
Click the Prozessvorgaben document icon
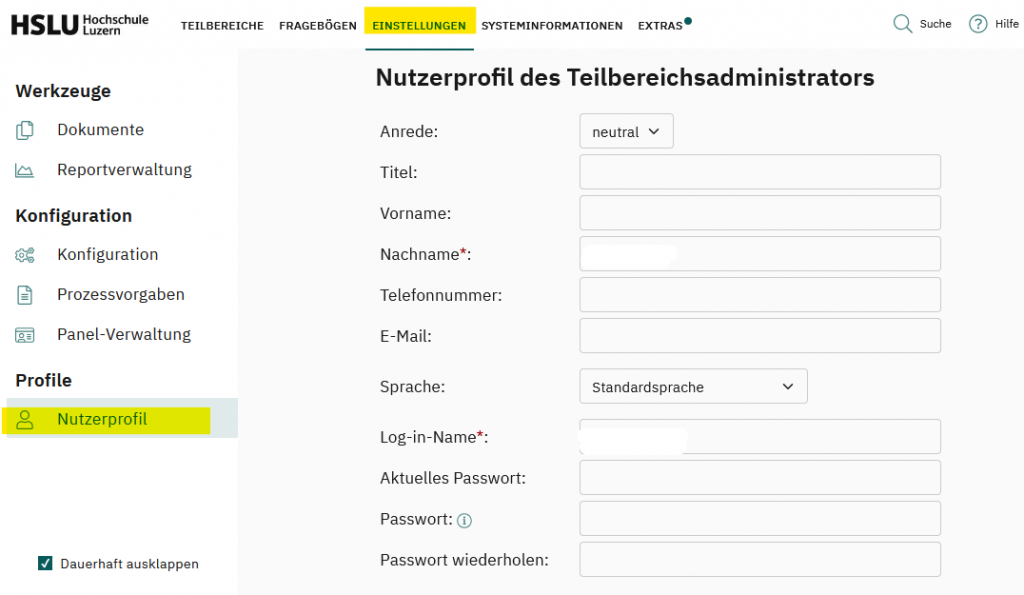pos(25,295)
